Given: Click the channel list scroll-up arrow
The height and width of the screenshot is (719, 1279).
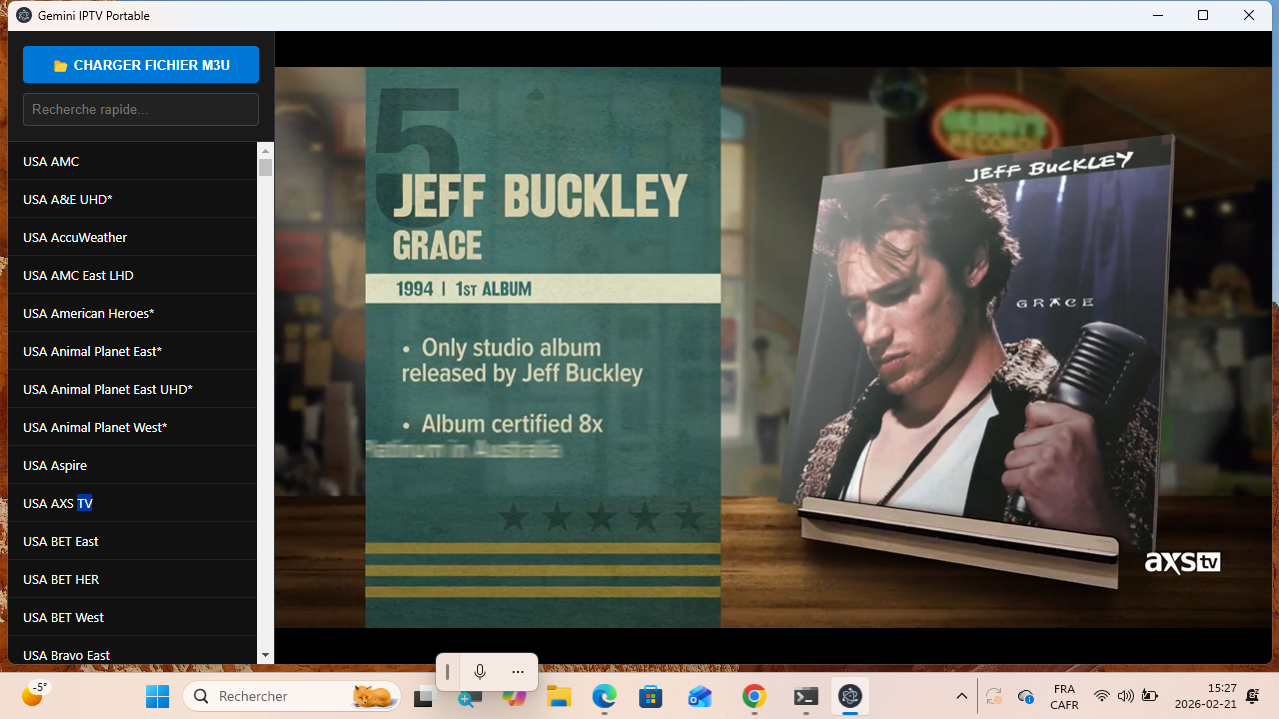Looking at the screenshot, I should pos(265,149).
